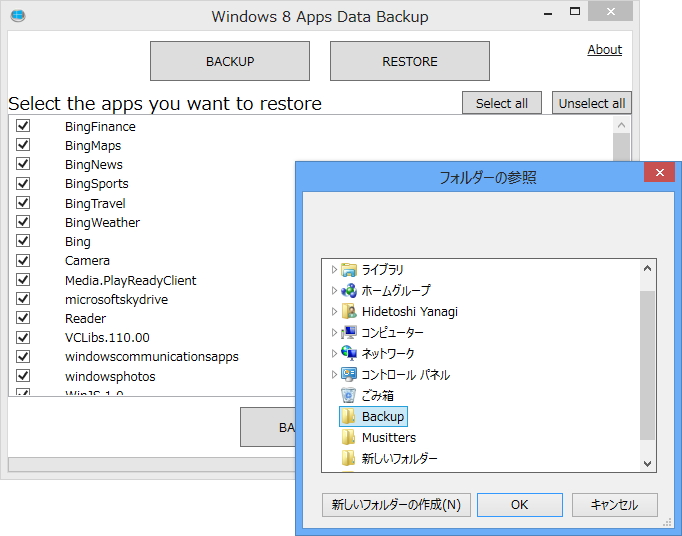Viewport: 682px width, 536px height.
Task: Open the About link
Action: (x=605, y=50)
